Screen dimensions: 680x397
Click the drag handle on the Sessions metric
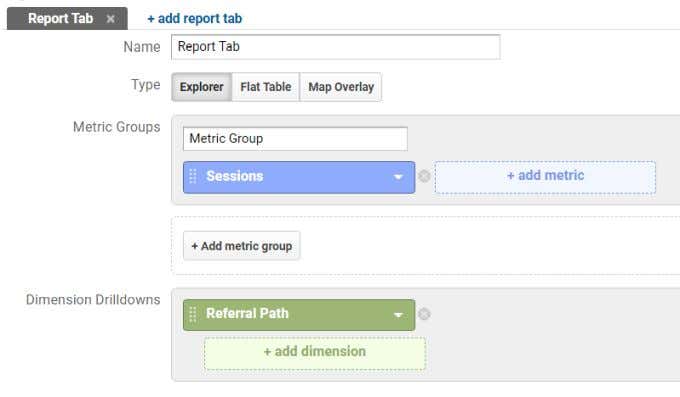point(193,176)
